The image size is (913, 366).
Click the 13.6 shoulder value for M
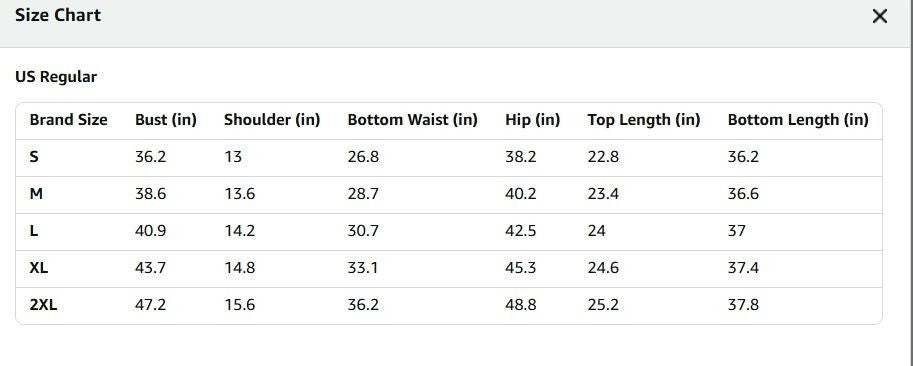click(240, 194)
